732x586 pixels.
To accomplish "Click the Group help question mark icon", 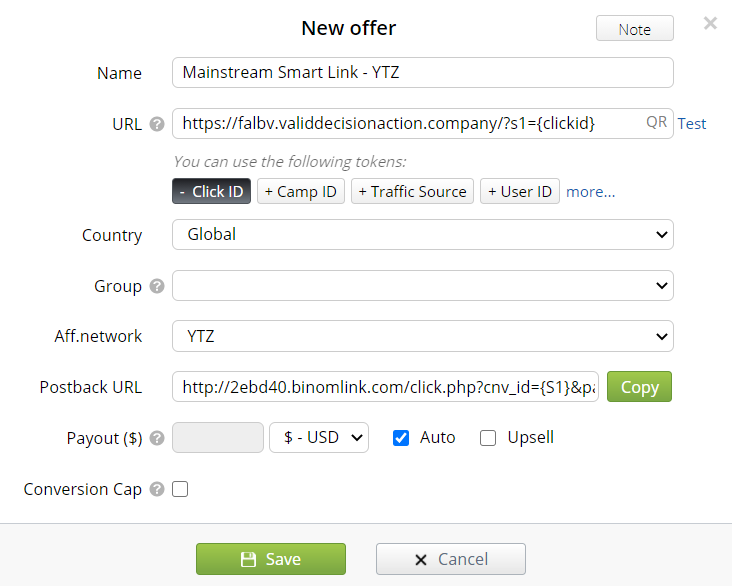I will pyautogui.click(x=156, y=286).
